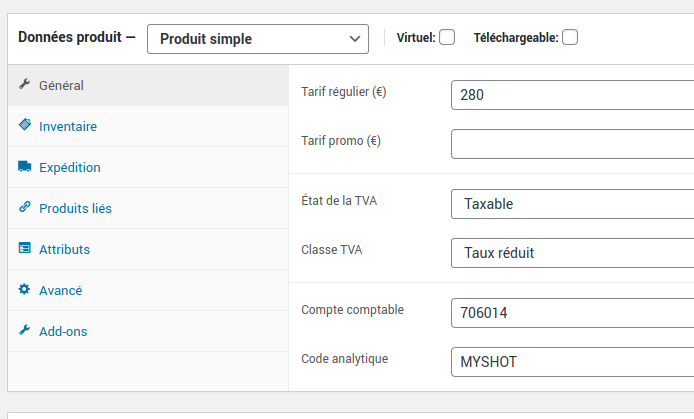Click the wrench icon beside Général

click(x=25, y=85)
